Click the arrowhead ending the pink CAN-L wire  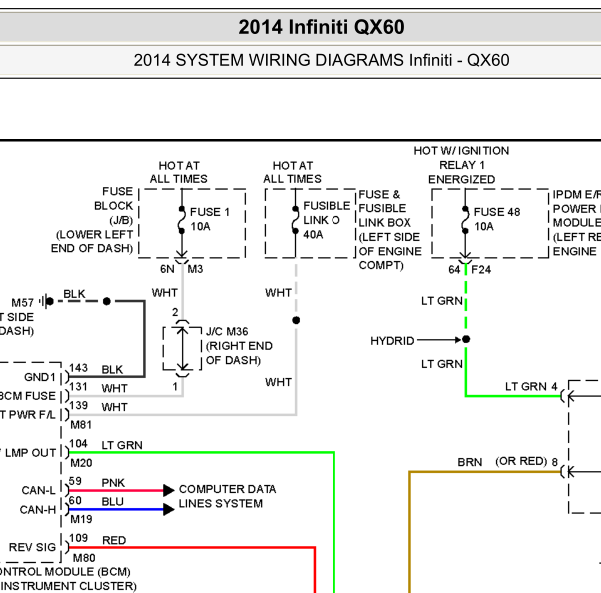[169, 490]
